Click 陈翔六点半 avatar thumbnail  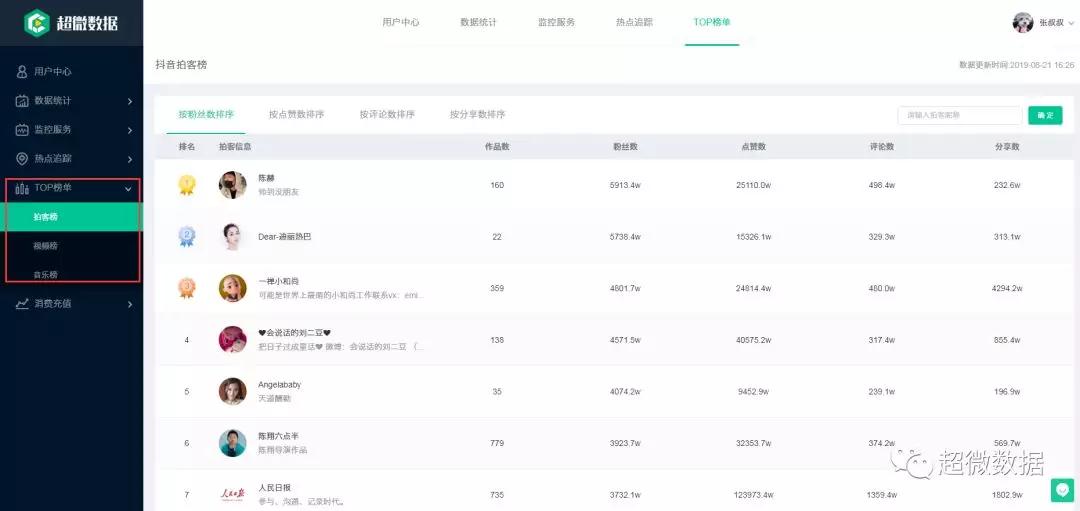coord(233,443)
